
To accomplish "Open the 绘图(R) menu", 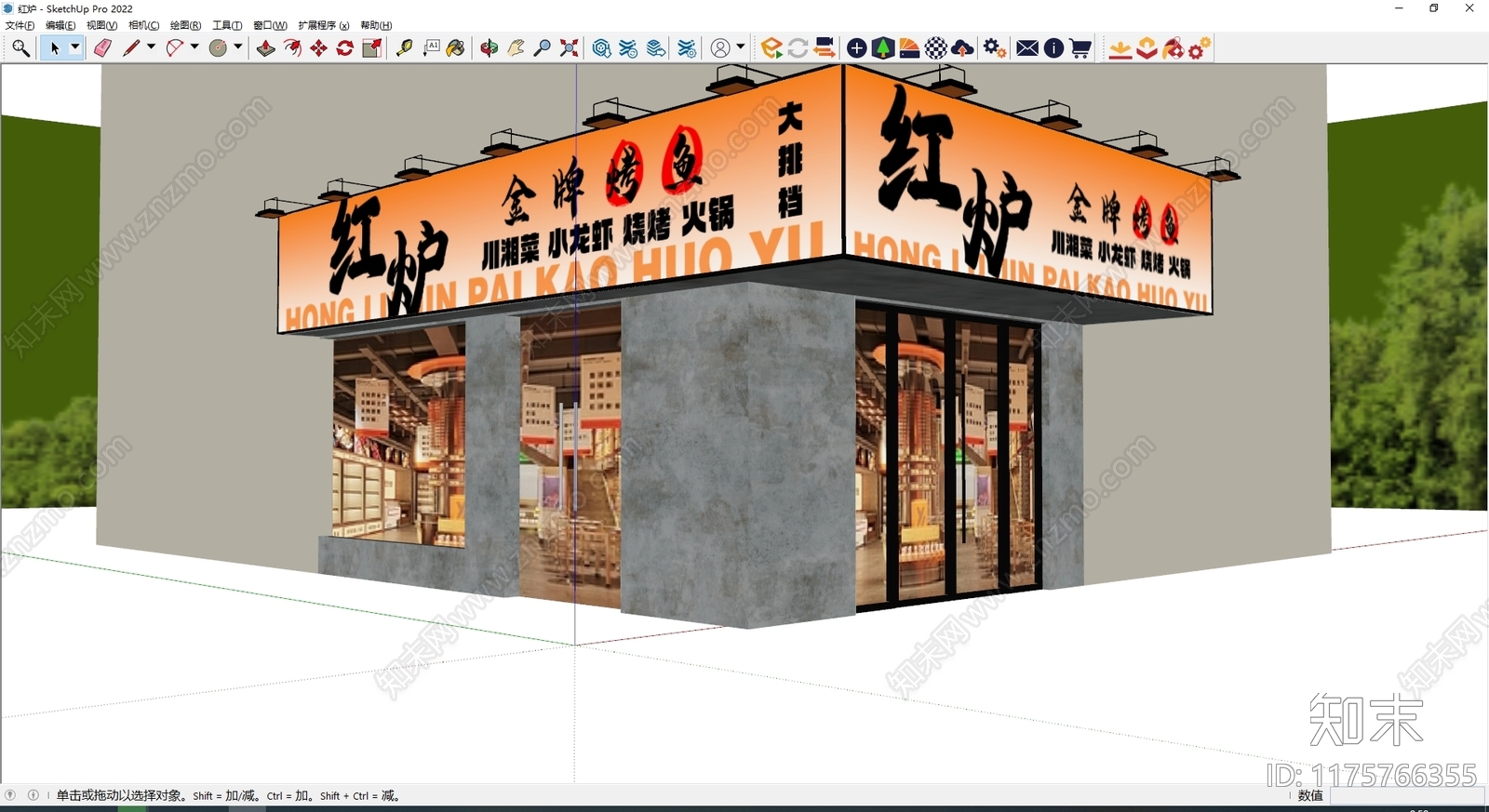I will coord(185,25).
